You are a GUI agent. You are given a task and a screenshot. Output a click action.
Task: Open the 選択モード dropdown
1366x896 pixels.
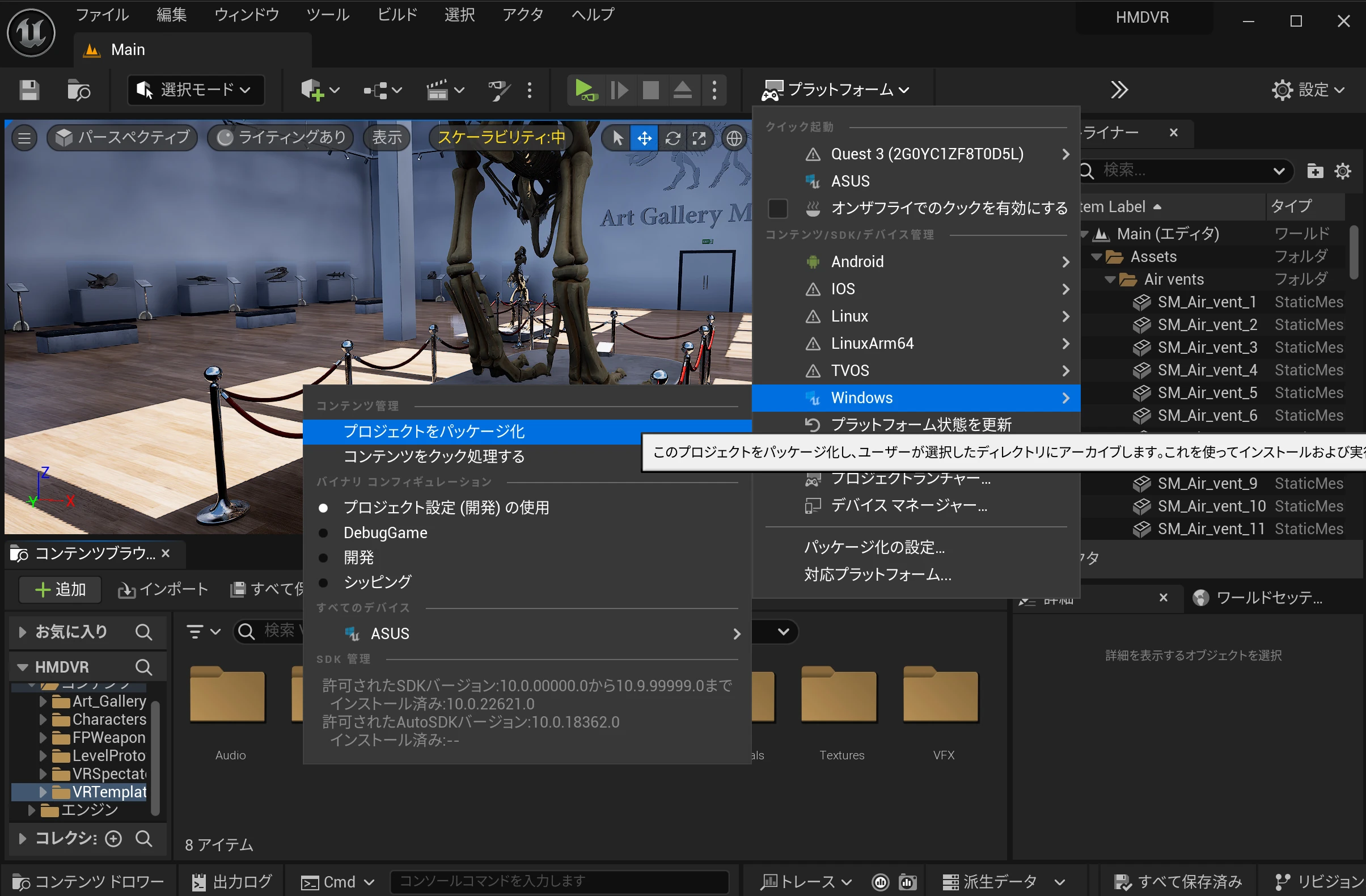[x=195, y=90]
